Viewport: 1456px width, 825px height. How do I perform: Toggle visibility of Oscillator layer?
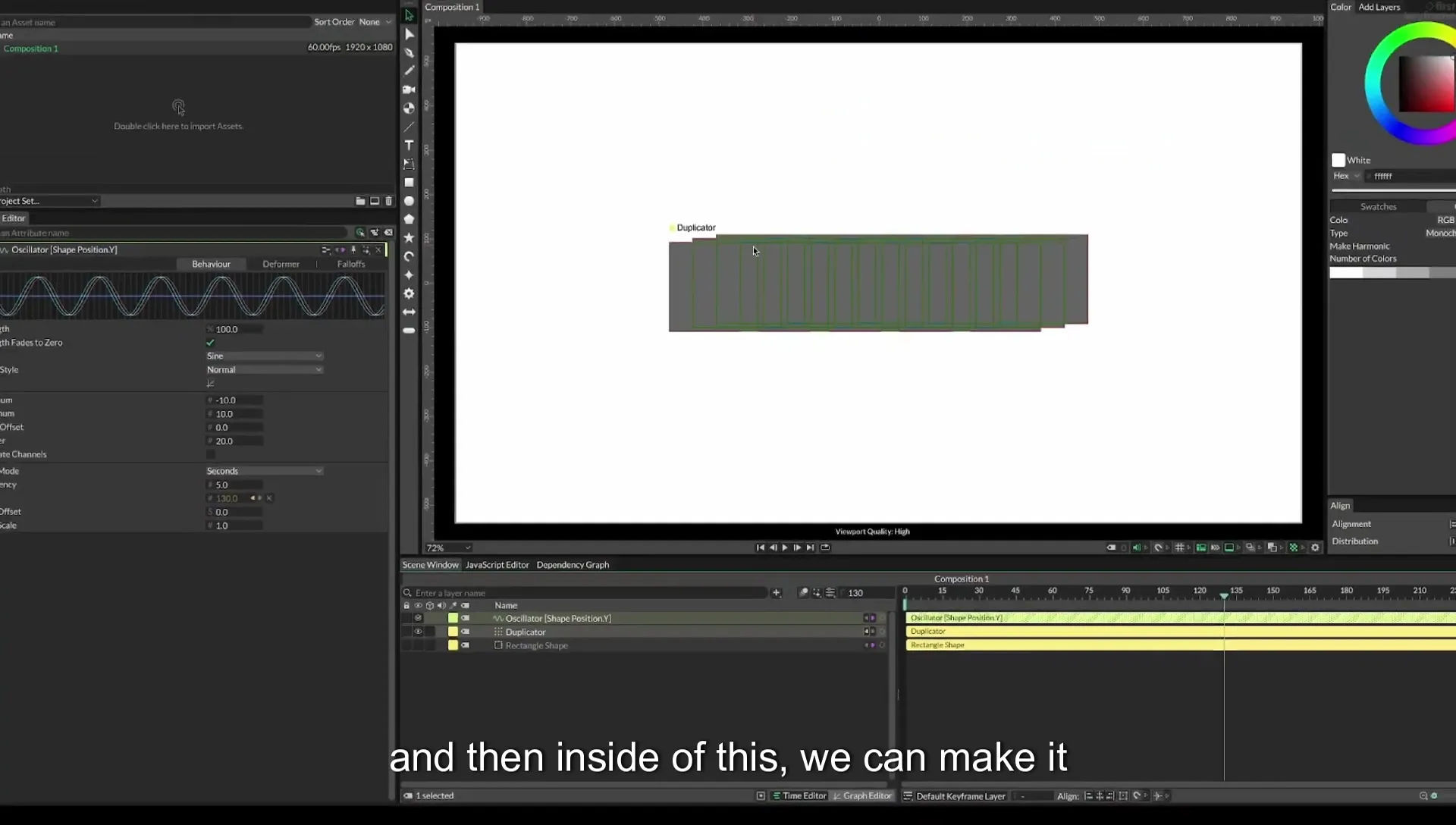pyautogui.click(x=418, y=618)
